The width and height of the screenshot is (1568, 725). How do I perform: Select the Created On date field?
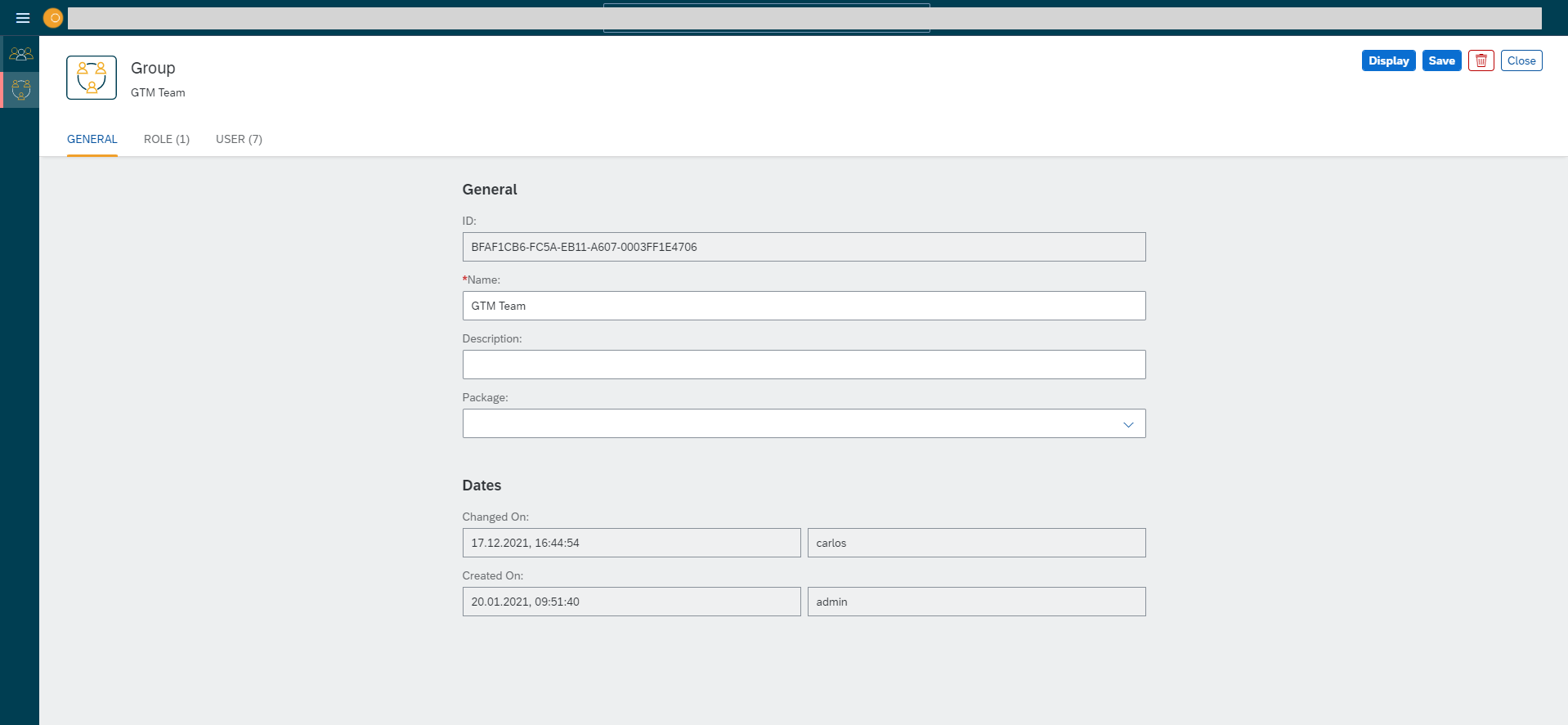(631, 602)
